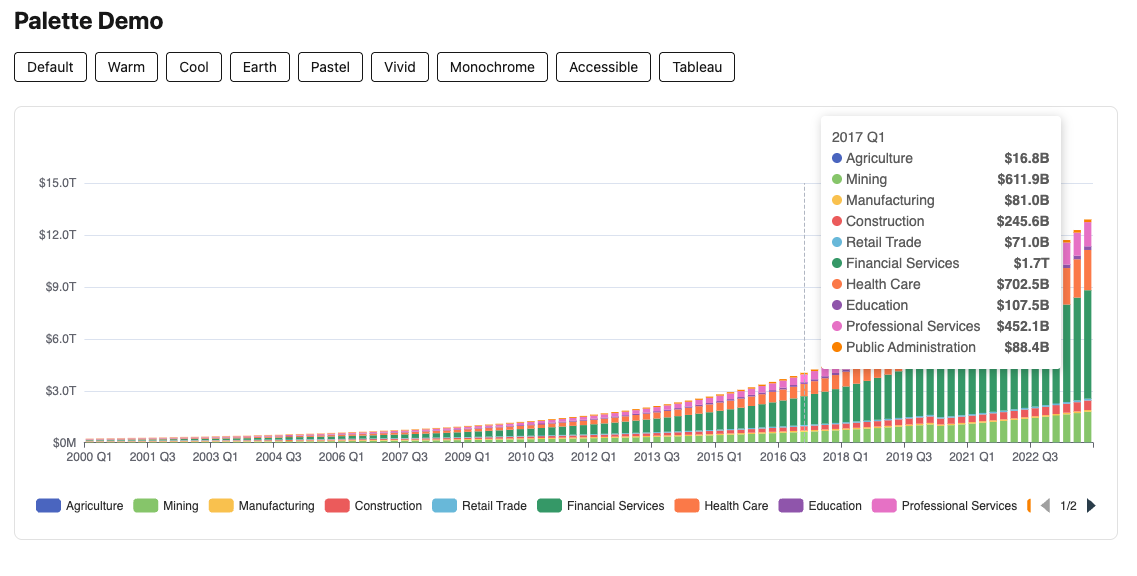Hide the Mining series via legend
The height and width of the screenshot is (576, 1137).
(x=166, y=506)
